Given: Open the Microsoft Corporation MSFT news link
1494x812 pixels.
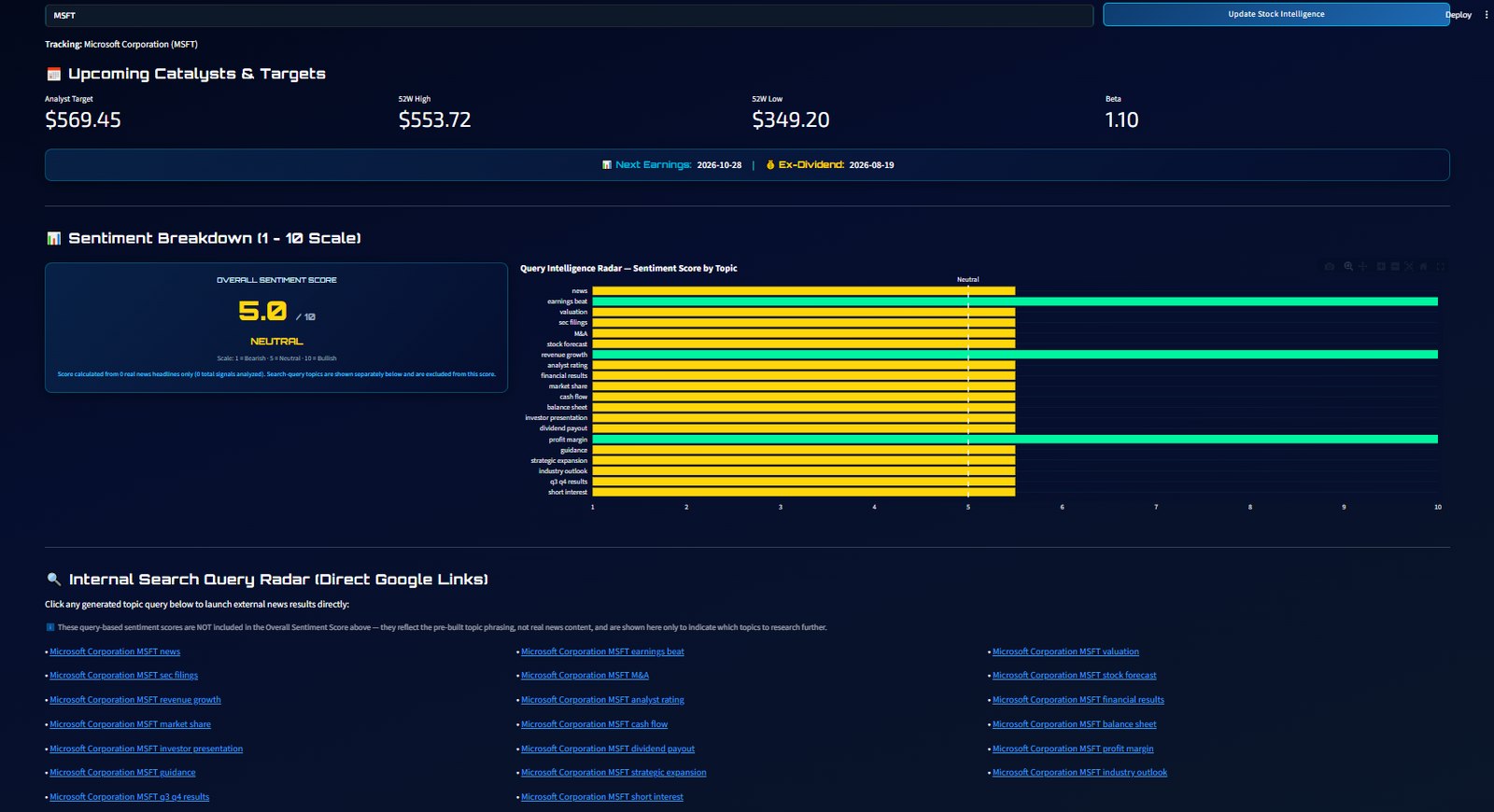Looking at the screenshot, I should [x=115, y=651].
